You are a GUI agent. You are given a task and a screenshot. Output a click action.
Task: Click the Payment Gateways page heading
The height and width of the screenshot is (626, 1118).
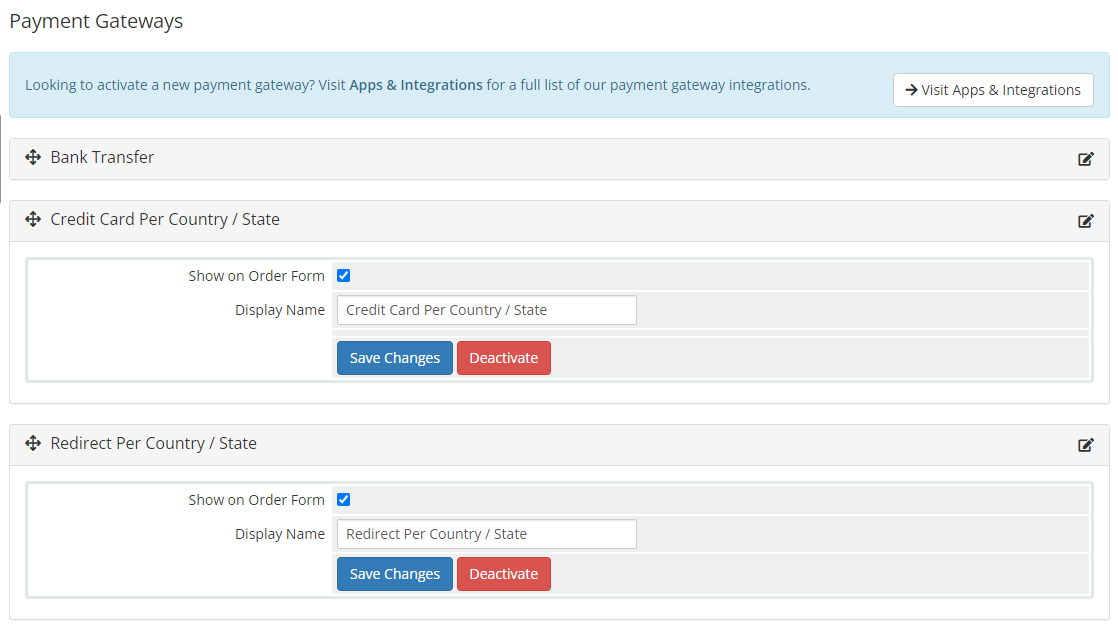click(x=96, y=21)
